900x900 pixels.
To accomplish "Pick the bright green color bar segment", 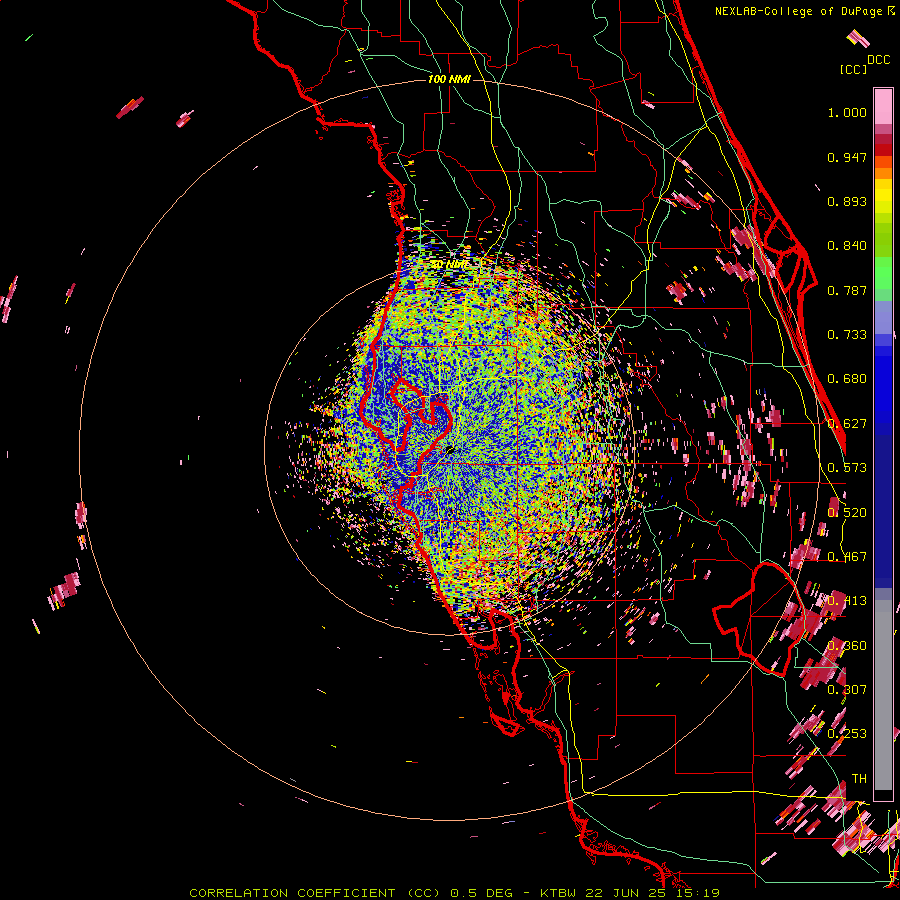I will pos(883,273).
